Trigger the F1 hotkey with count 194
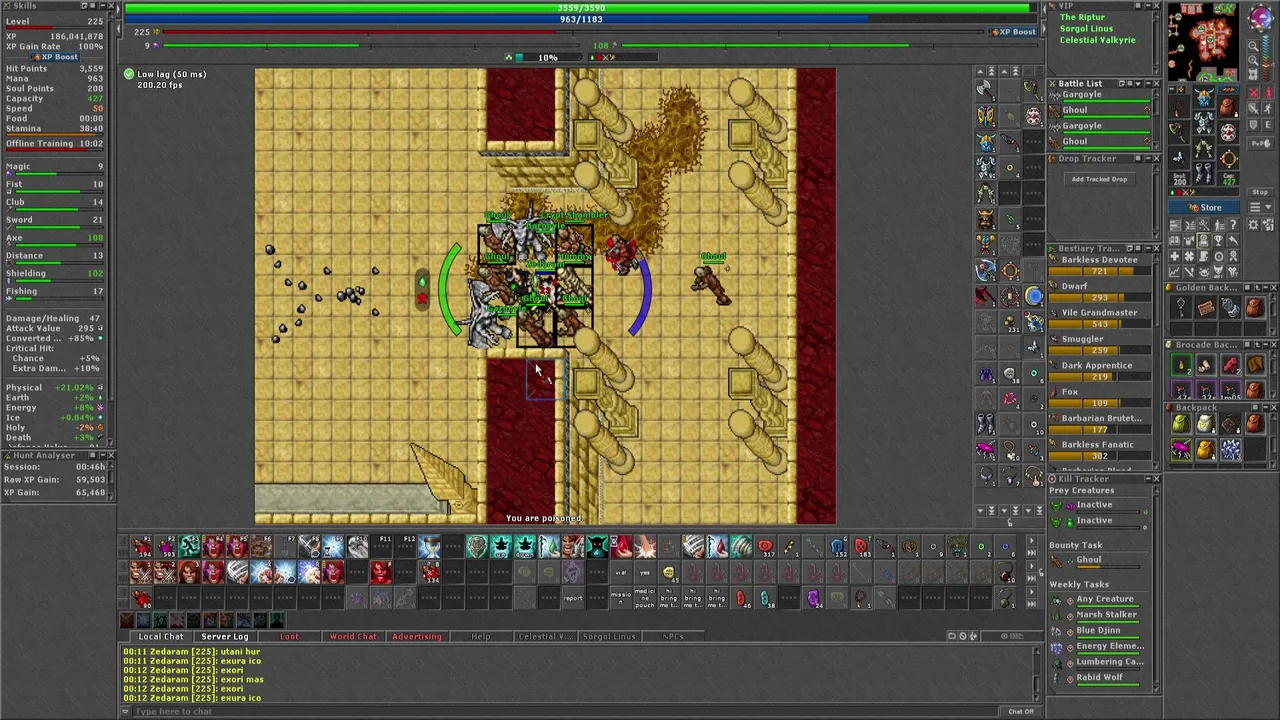The width and height of the screenshot is (1280, 720). [x=141, y=546]
